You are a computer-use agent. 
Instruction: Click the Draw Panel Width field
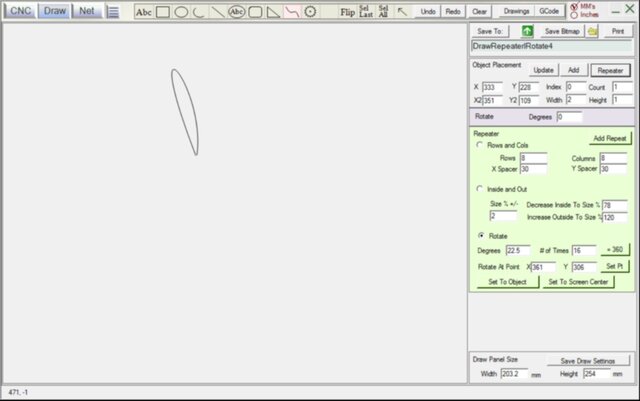pyautogui.click(x=514, y=374)
